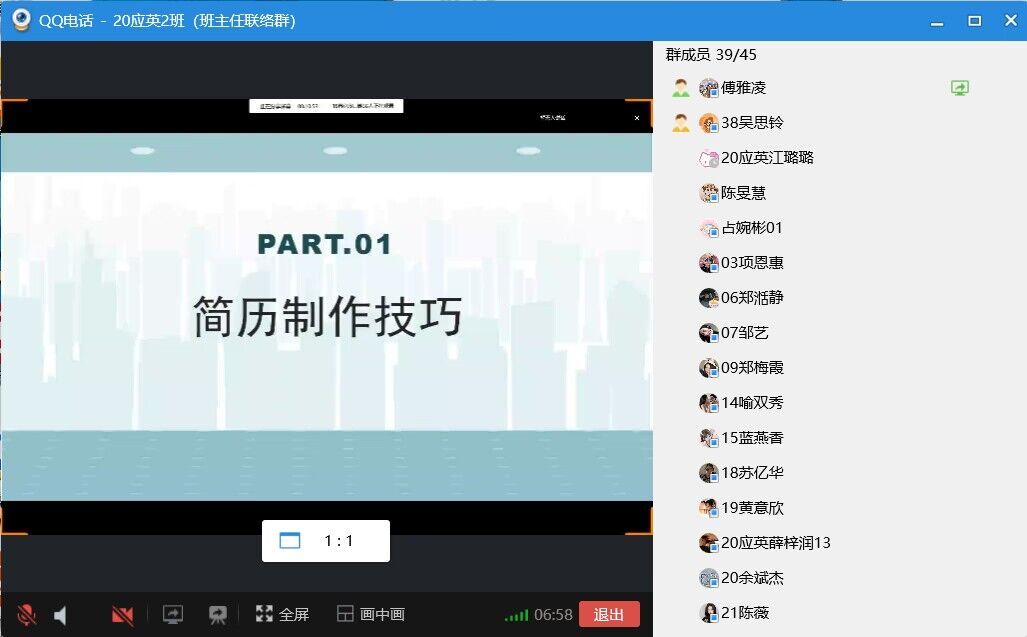Click the green signal strength indicator
1027x637 pixels.
pyautogui.click(x=516, y=615)
